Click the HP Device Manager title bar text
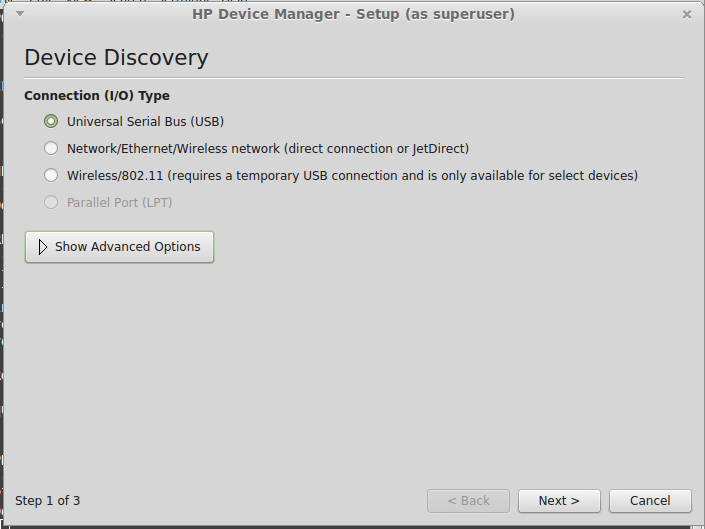705x529 pixels. click(353, 14)
